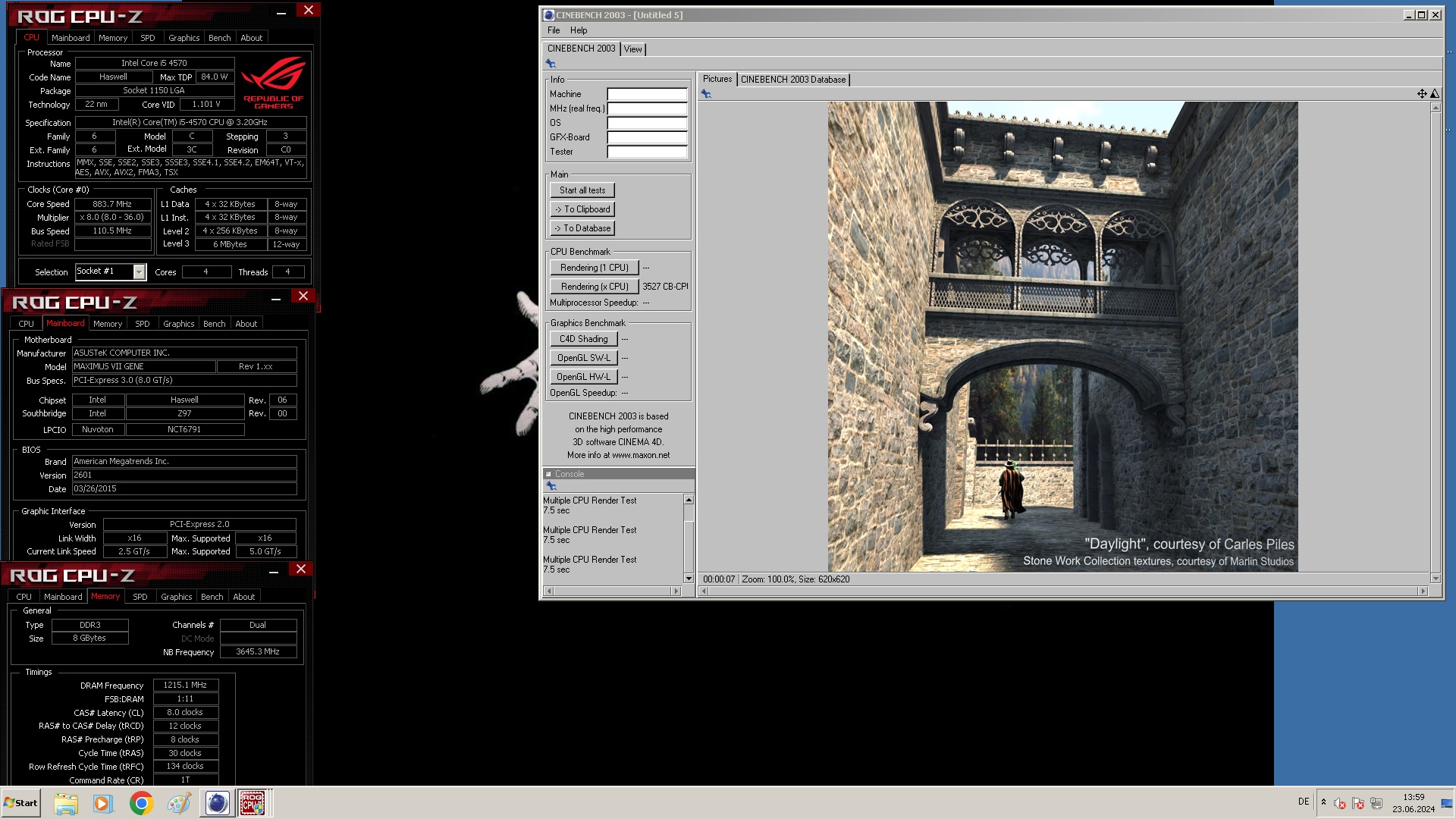
Task: Start the OpenGL SW-L test
Action: (584, 358)
